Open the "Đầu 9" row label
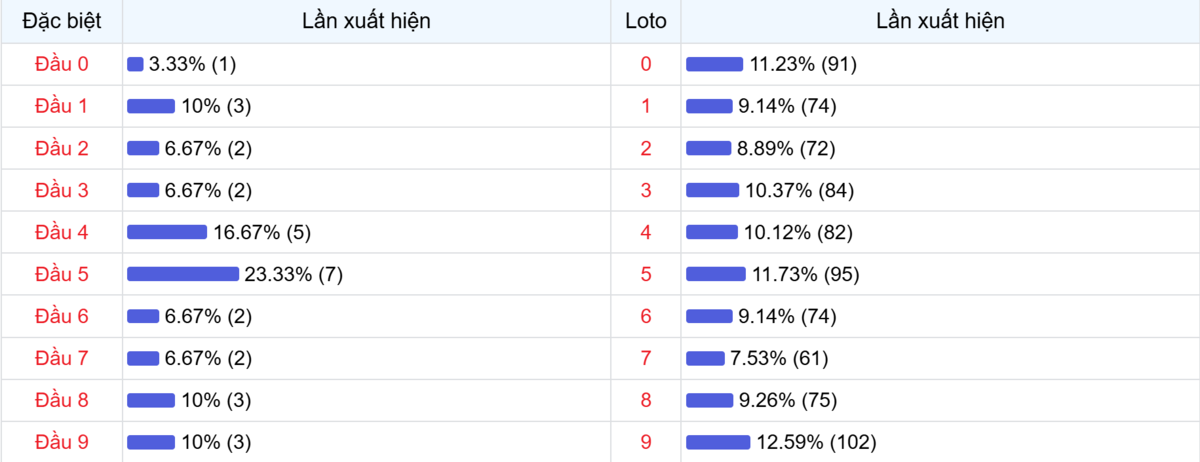This screenshot has height=462, width=1200. coord(62,442)
